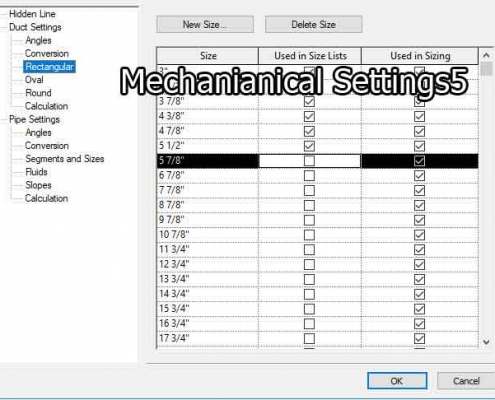
Task: Uncheck Used in Size Lists for 4 3/8"
Action: [309, 116]
